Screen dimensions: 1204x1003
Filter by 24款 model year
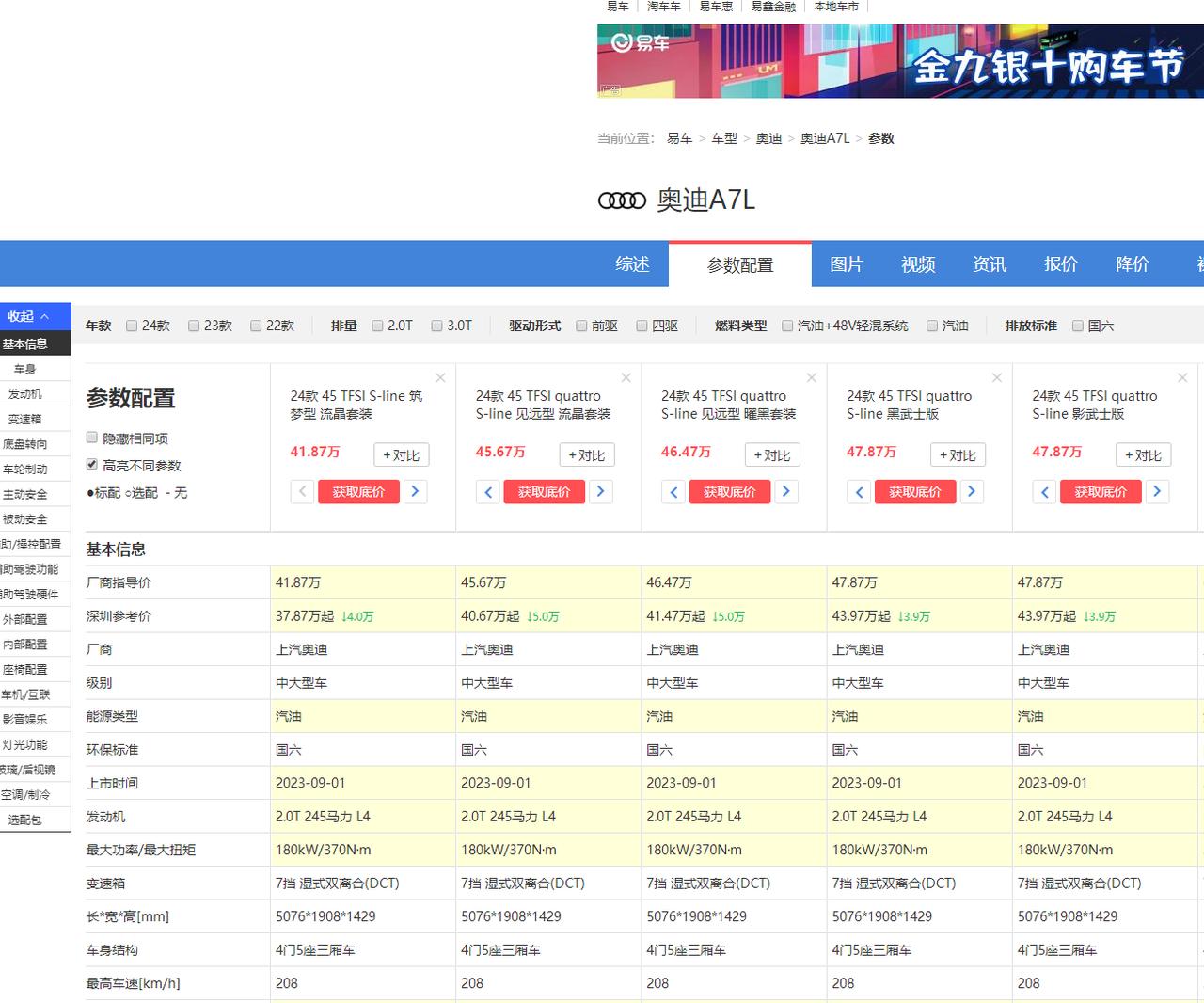click(x=133, y=326)
